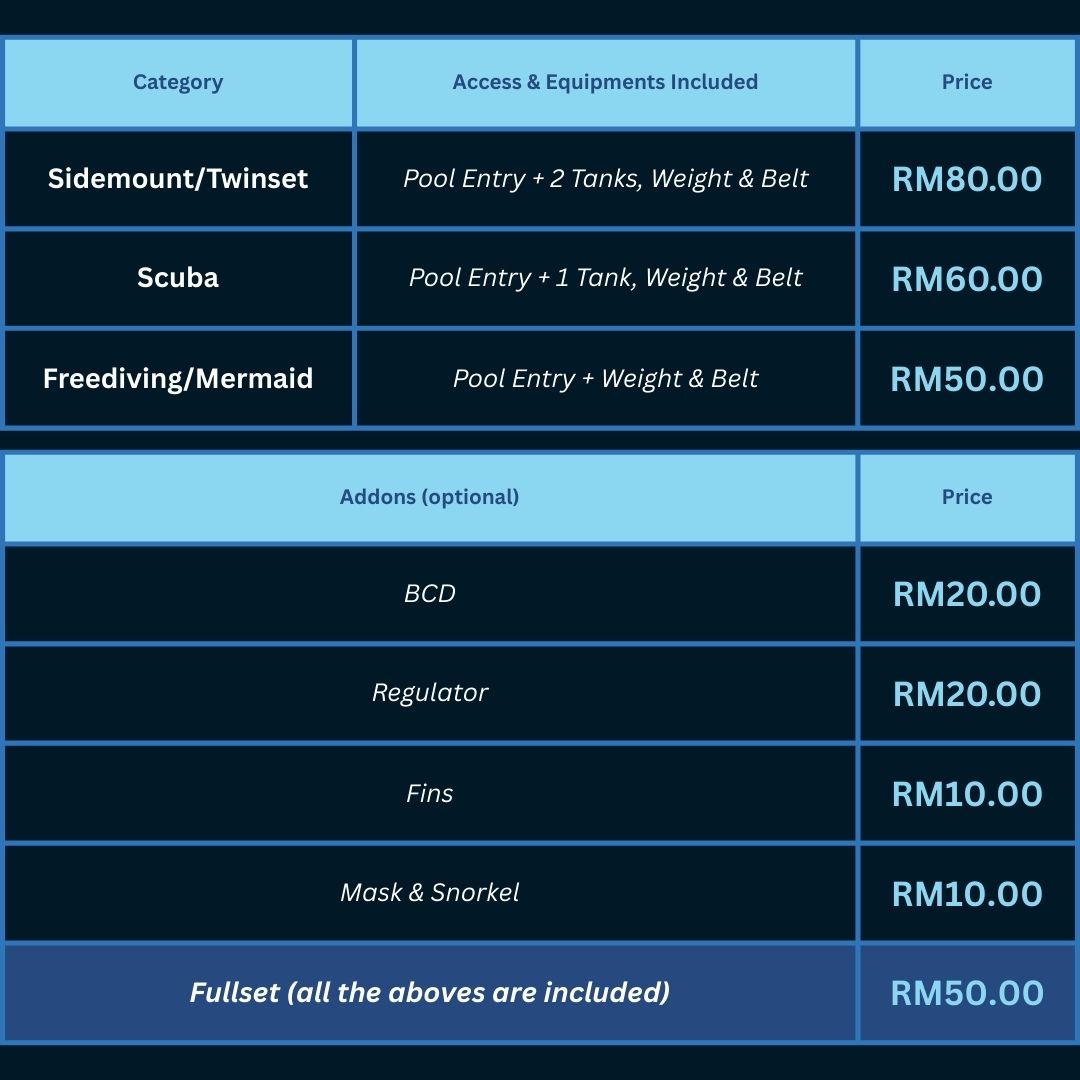Select the BCD addon row
Image resolution: width=1080 pixels, height=1080 pixels.
430,594
